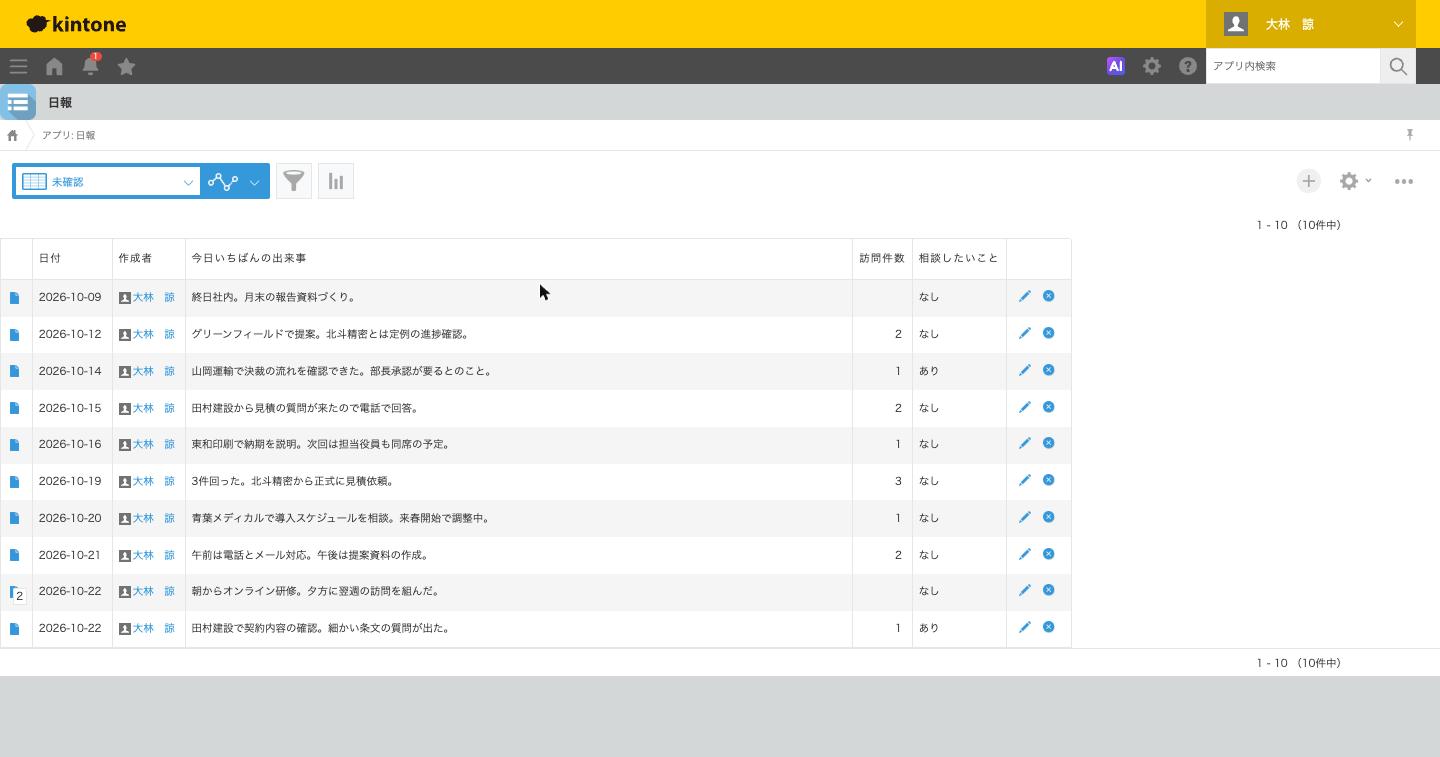
Task: Open the header settings gear
Action: (1152, 66)
